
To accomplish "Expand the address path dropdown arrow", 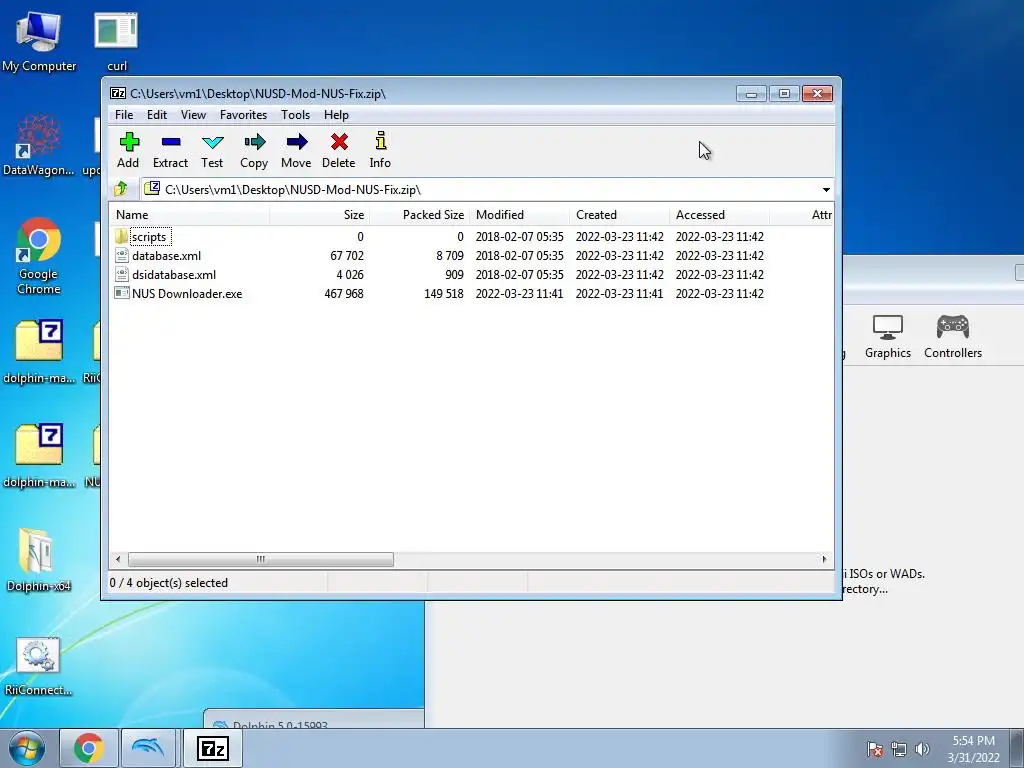I will pos(826,189).
